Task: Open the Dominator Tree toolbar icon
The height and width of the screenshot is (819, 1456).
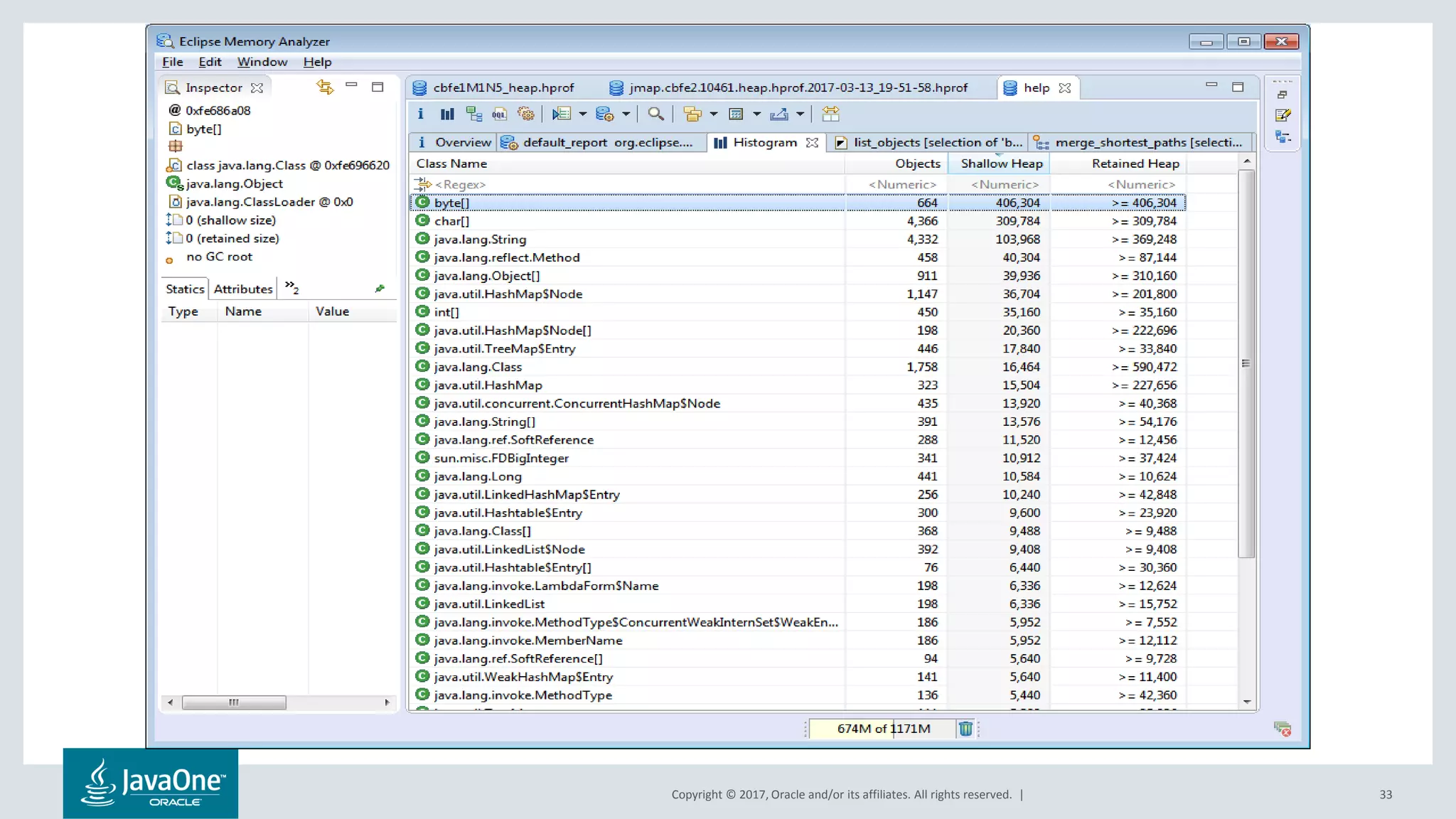Action: tap(473, 114)
